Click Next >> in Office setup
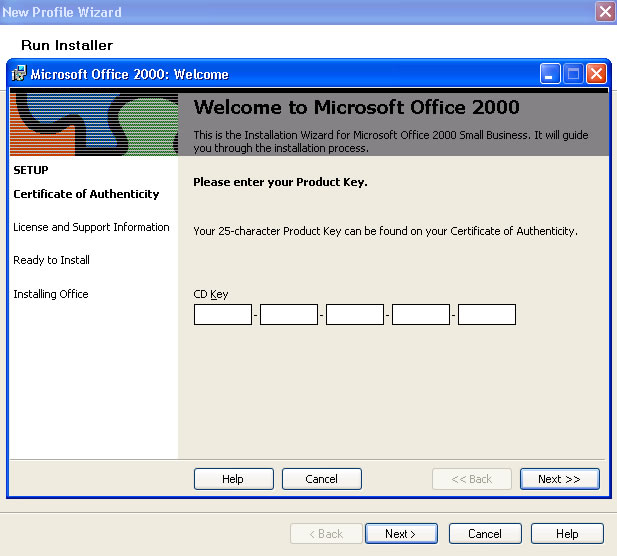Screen dimensions: 617x556 [x=560, y=479]
